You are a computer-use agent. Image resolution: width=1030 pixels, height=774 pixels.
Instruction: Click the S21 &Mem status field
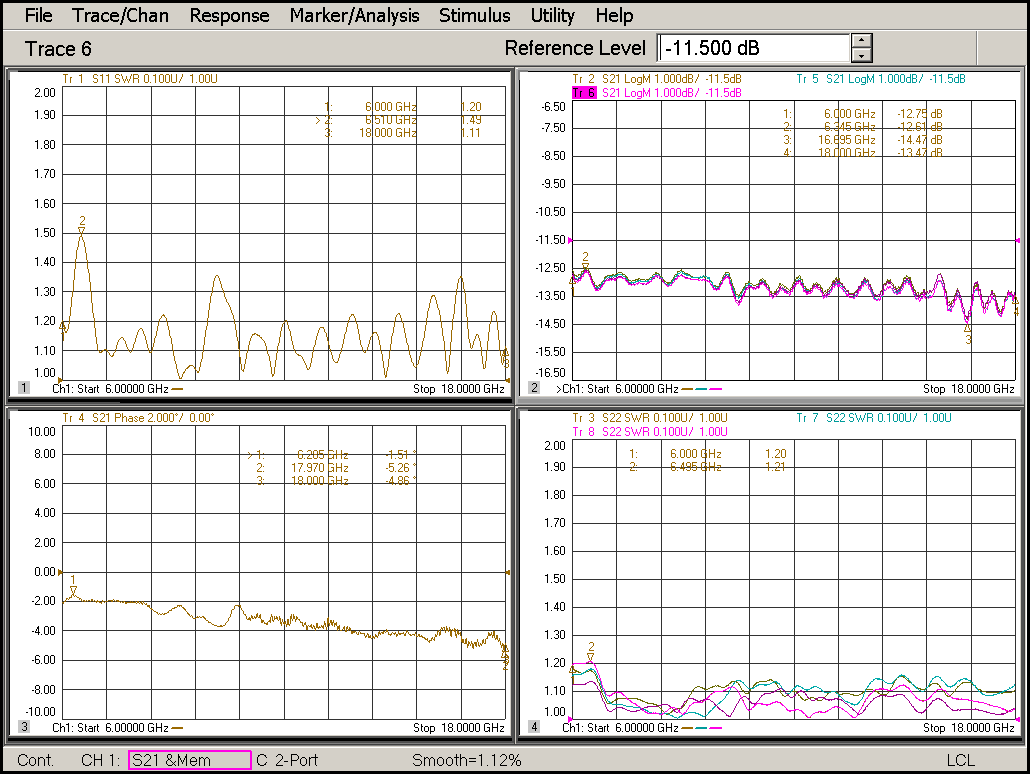click(x=190, y=760)
